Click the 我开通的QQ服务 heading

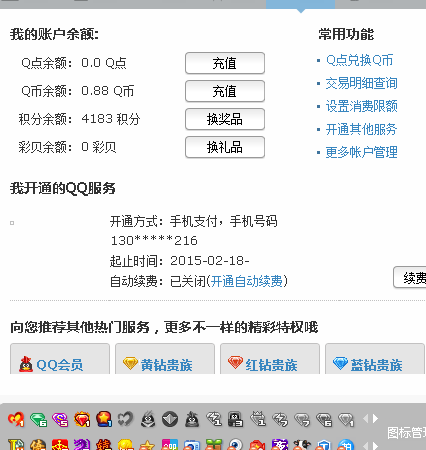point(63,188)
